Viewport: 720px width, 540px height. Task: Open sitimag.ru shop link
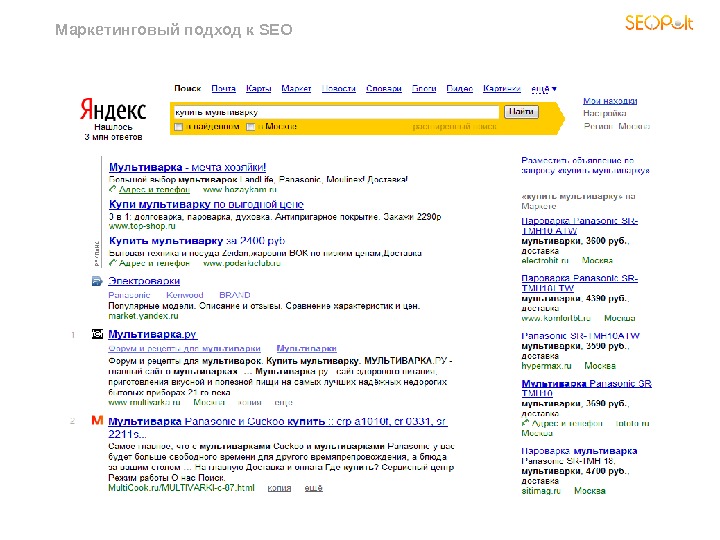click(541, 491)
